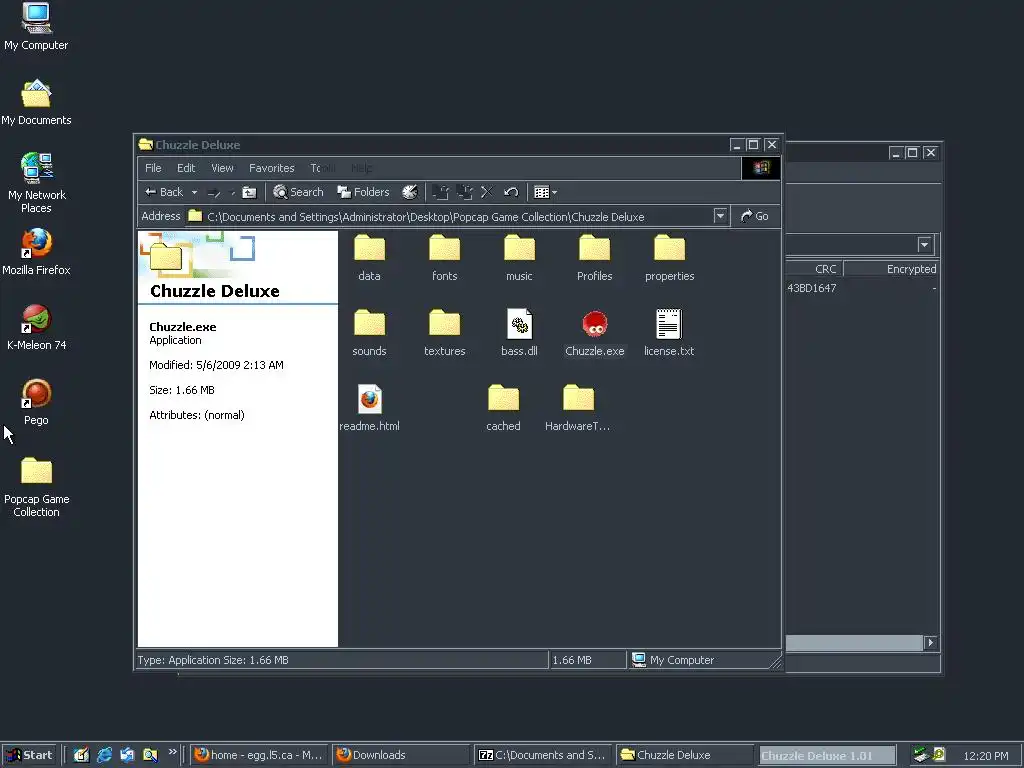Switch to 7-Zip C:\Documents taskbar window
The width and height of the screenshot is (1024, 768).
coord(543,755)
